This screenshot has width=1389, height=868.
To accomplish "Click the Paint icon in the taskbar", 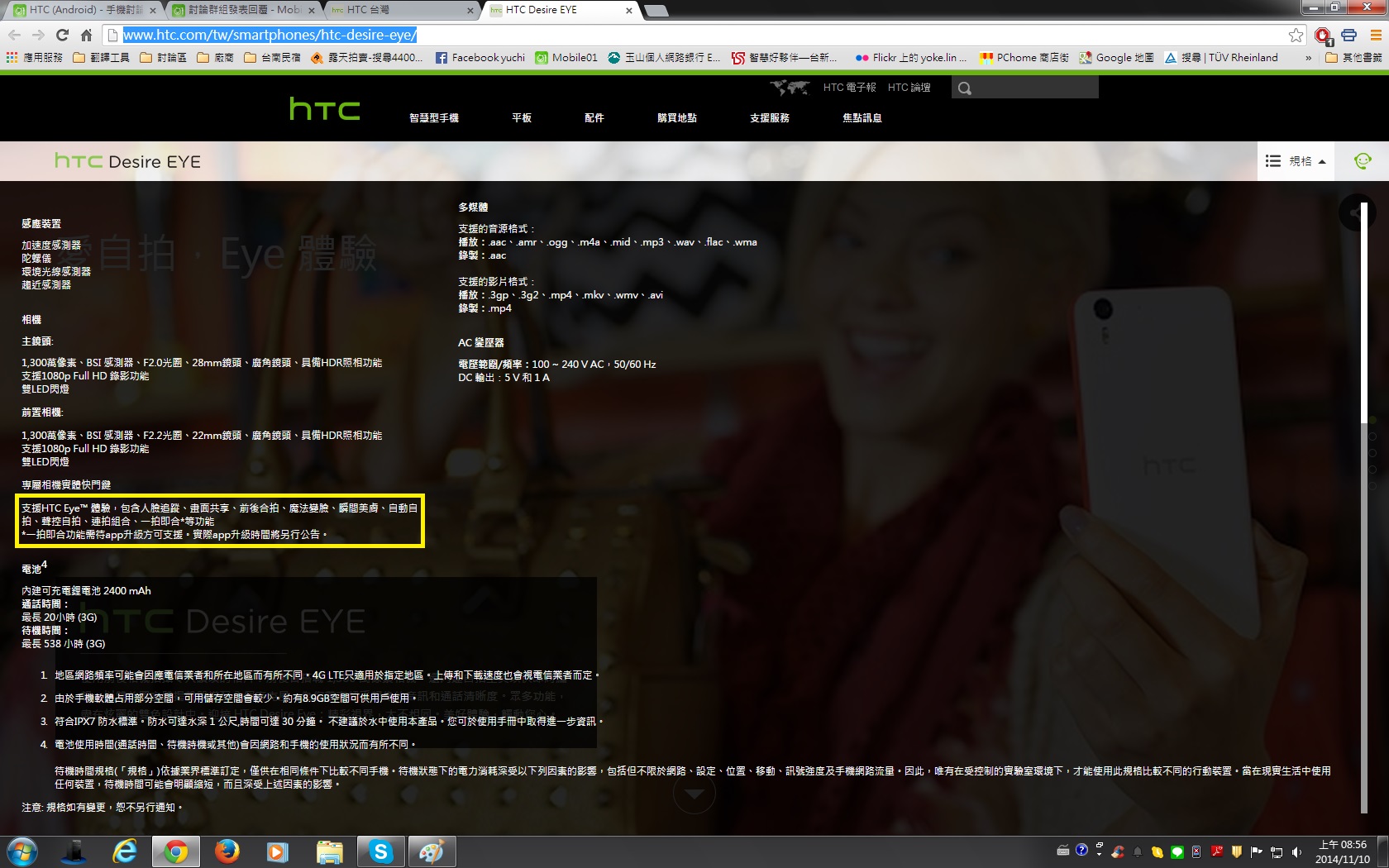I will pyautogui.click(x=432, y=851).
